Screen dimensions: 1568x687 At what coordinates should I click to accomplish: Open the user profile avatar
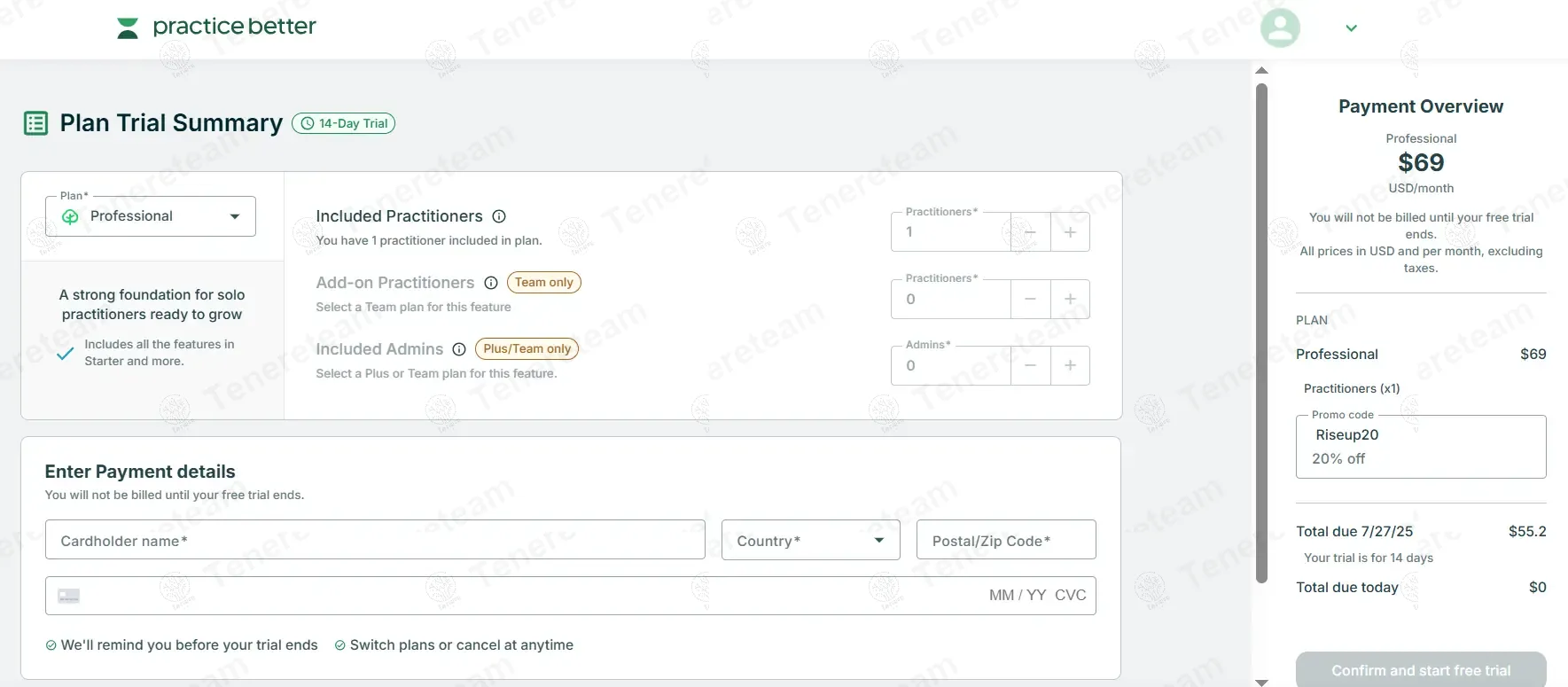coord(1280,28)
